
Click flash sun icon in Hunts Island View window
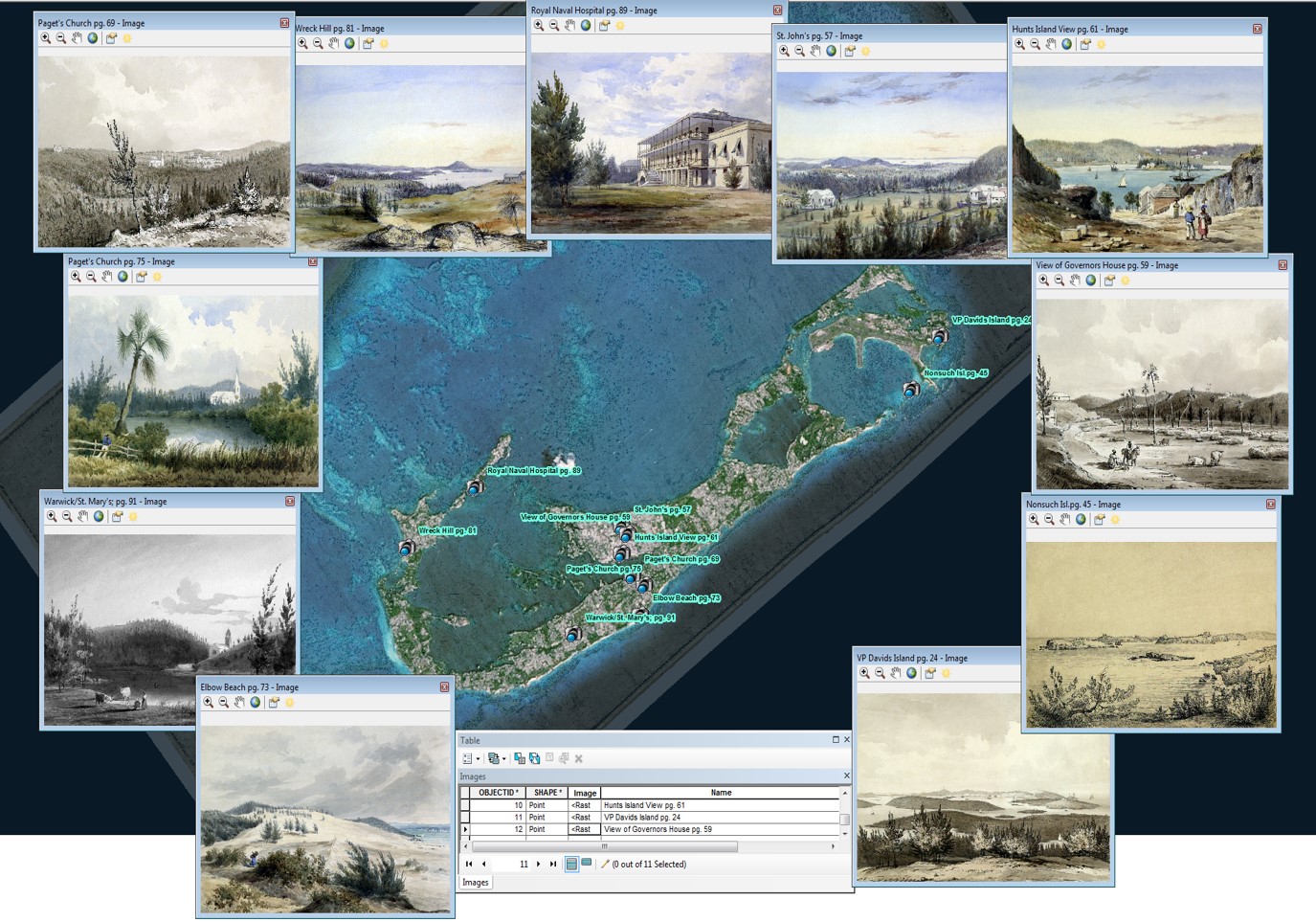[1101, 44]
